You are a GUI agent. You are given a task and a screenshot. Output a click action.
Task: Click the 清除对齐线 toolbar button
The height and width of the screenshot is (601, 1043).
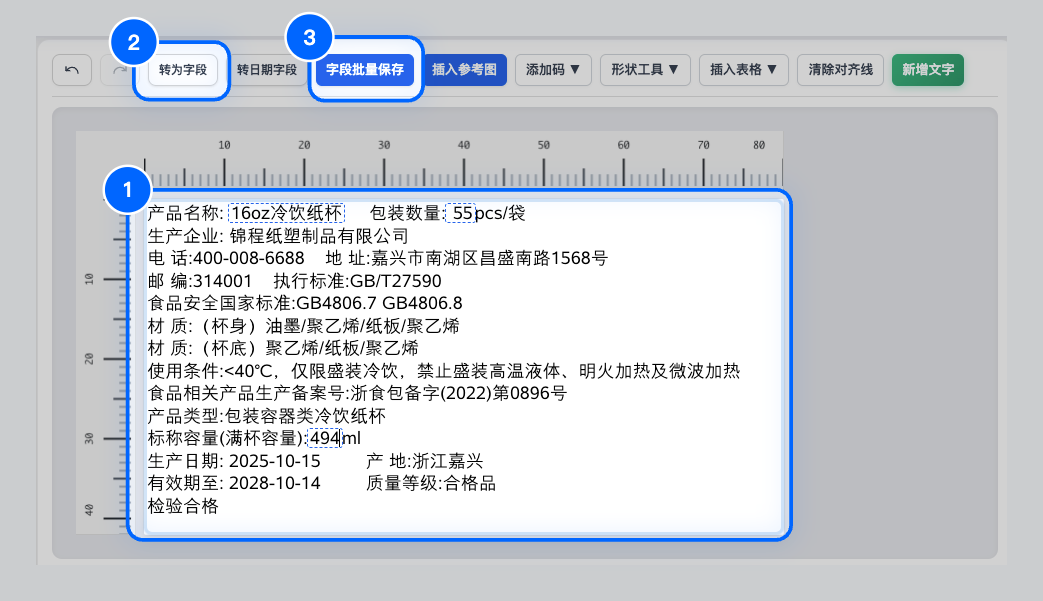click(840, 70)
